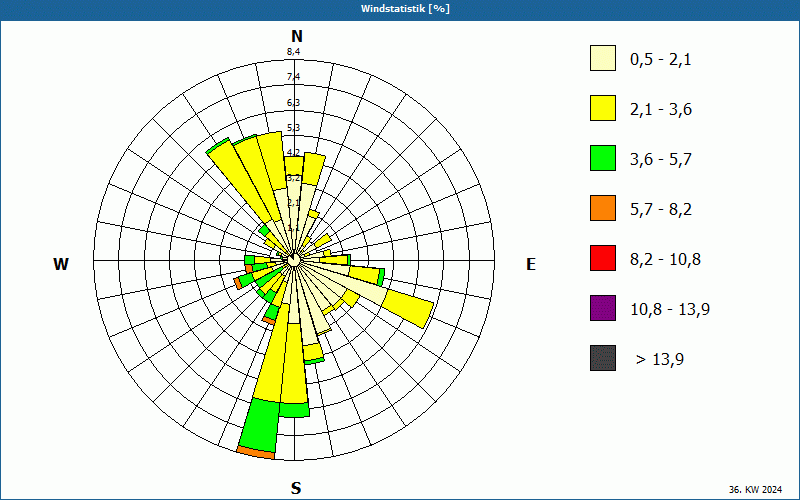The image size is (800, 500).
Task: Click the legend label '0,5 - 2,1'
Action: pyautogui.click(x=661, y=60)
